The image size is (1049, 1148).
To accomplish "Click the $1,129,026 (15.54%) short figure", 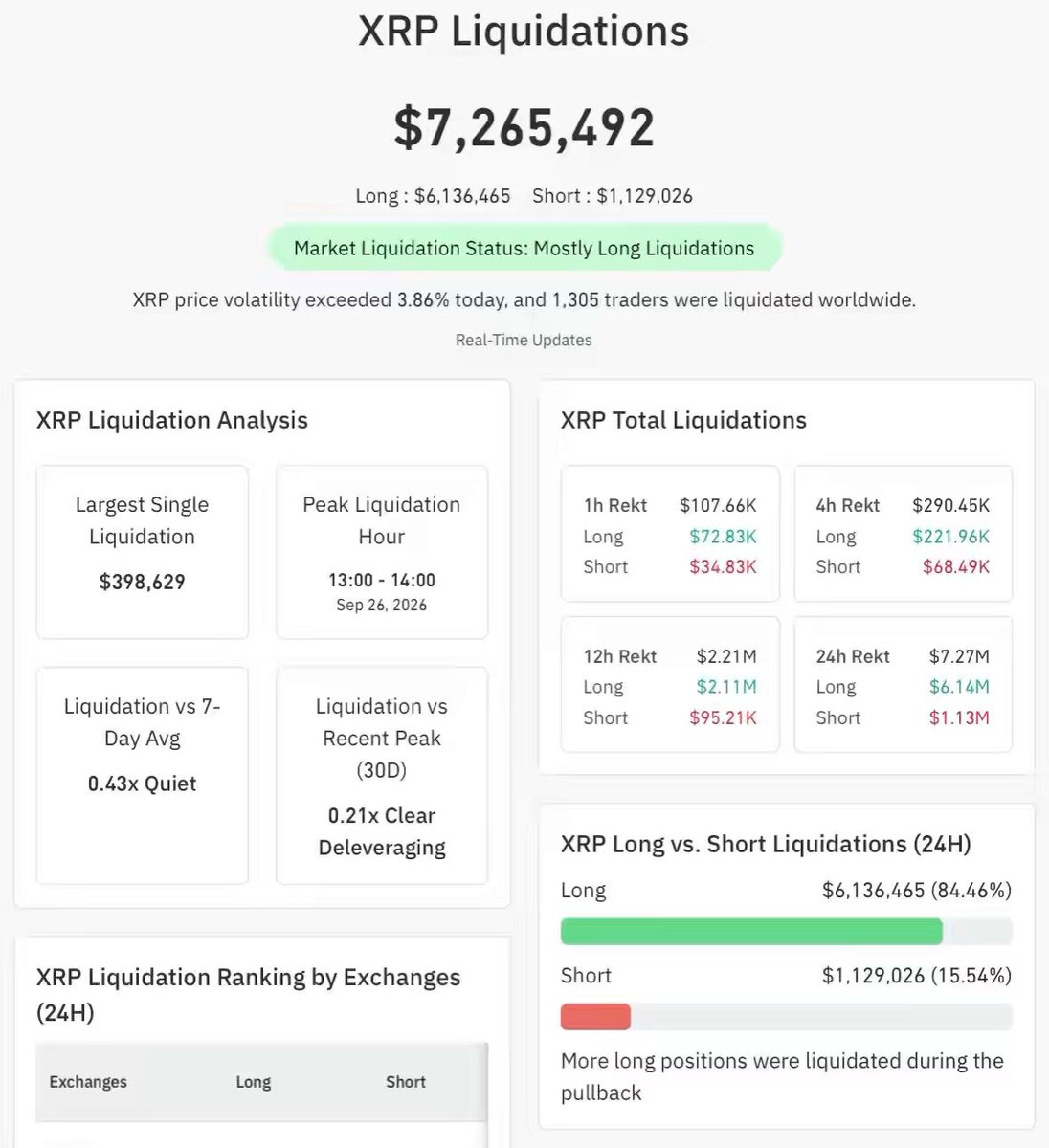I will (917, 976).
